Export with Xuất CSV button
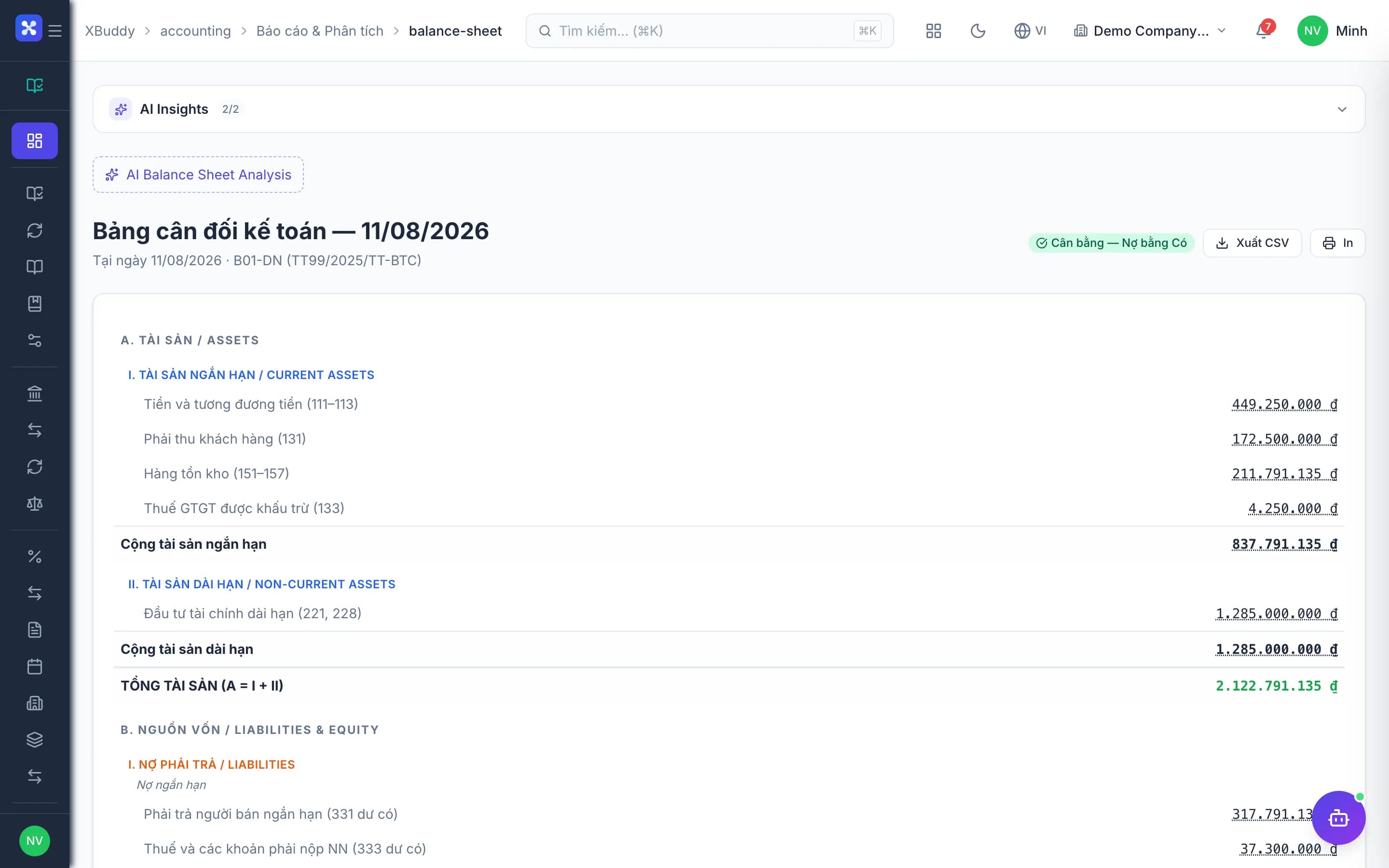 (1253, 243)
